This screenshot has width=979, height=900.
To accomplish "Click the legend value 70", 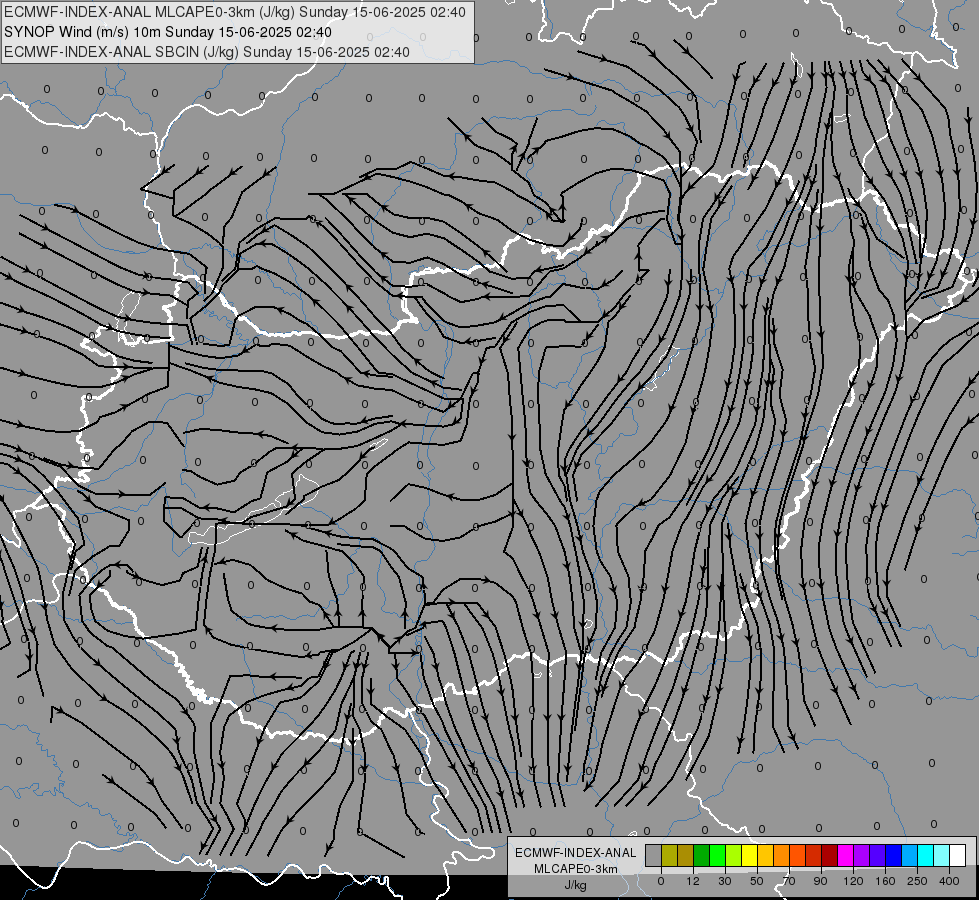I will point(789,881).
